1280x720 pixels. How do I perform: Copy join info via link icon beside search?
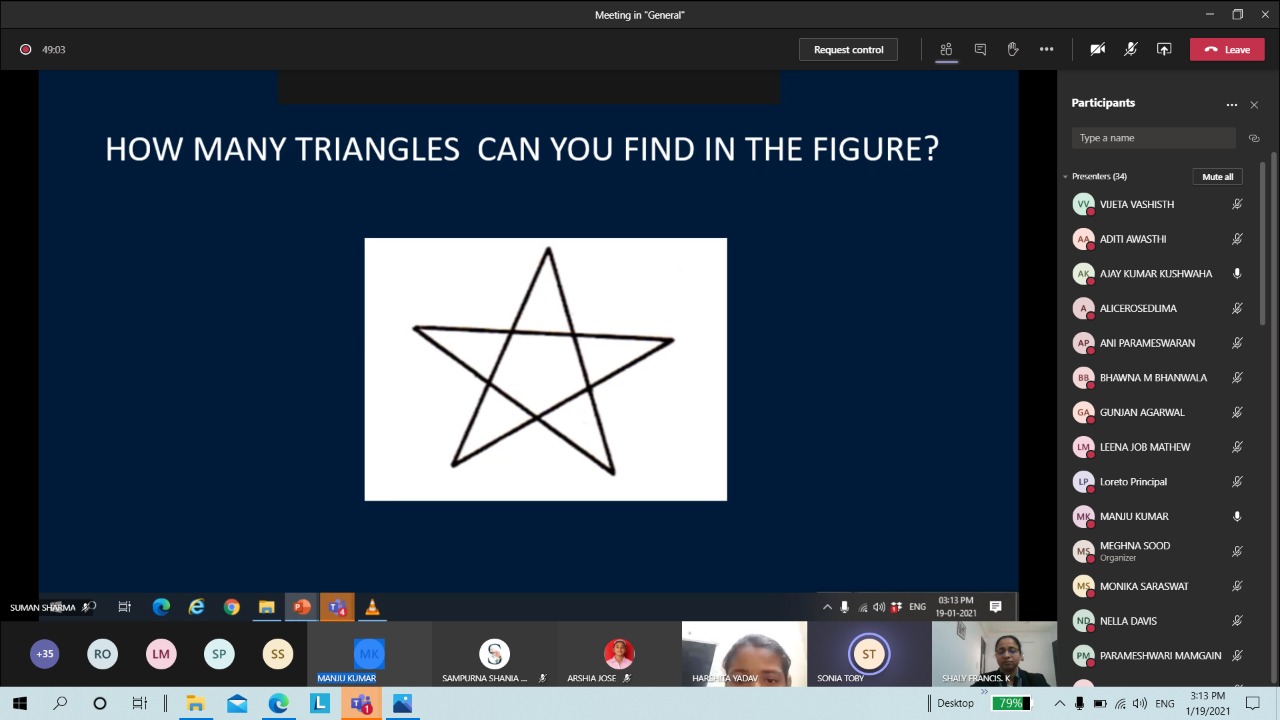tap(1254, 138)
